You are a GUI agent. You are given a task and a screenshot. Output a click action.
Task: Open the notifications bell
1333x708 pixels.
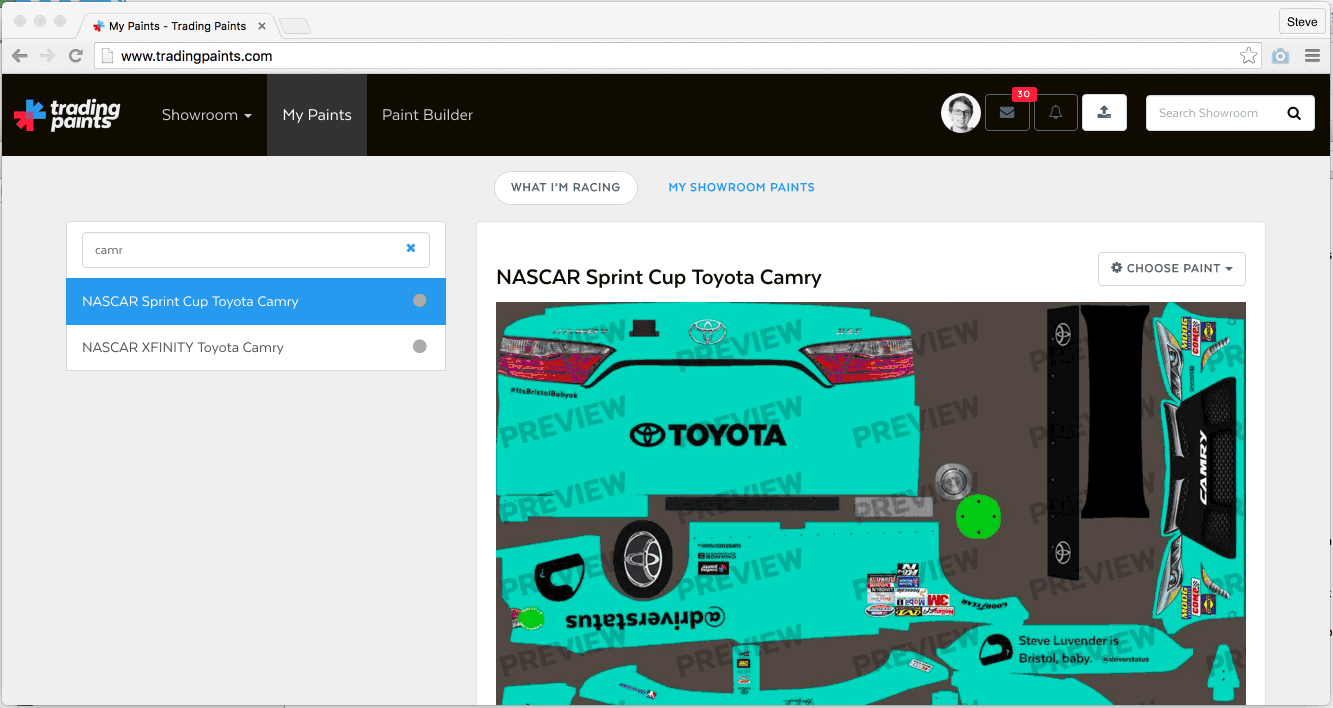(x=1055, y=113)
